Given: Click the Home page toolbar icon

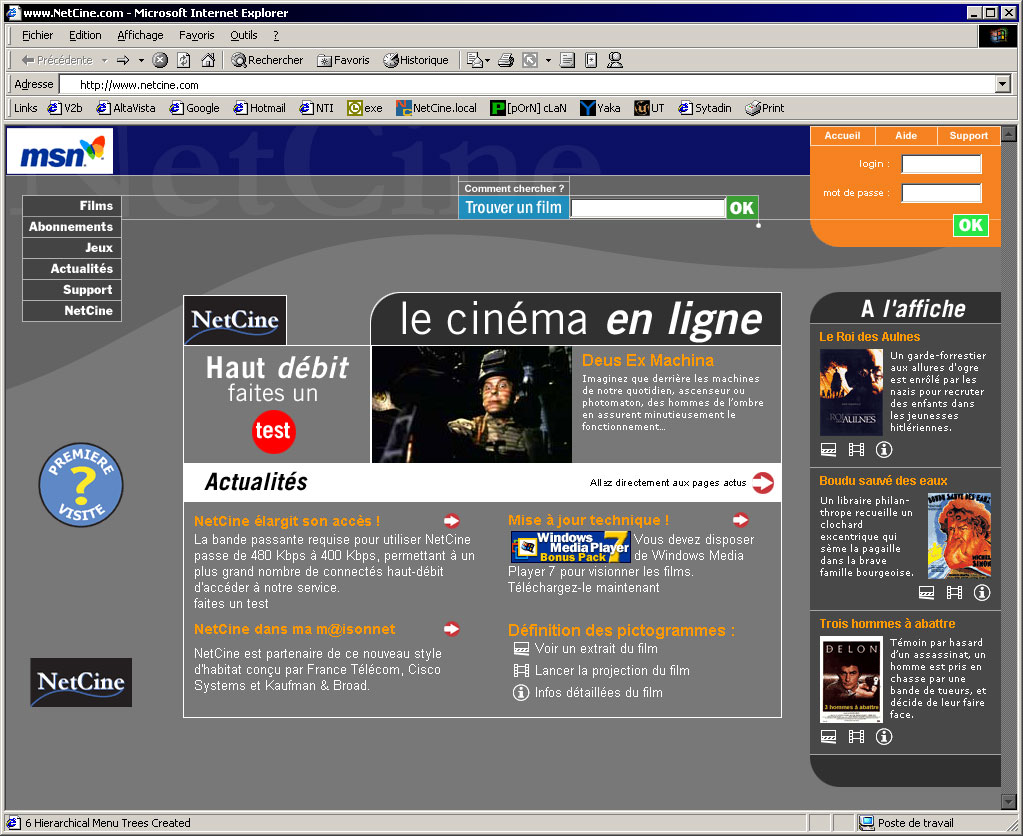Looking at the screenshot, I should 208,60.
